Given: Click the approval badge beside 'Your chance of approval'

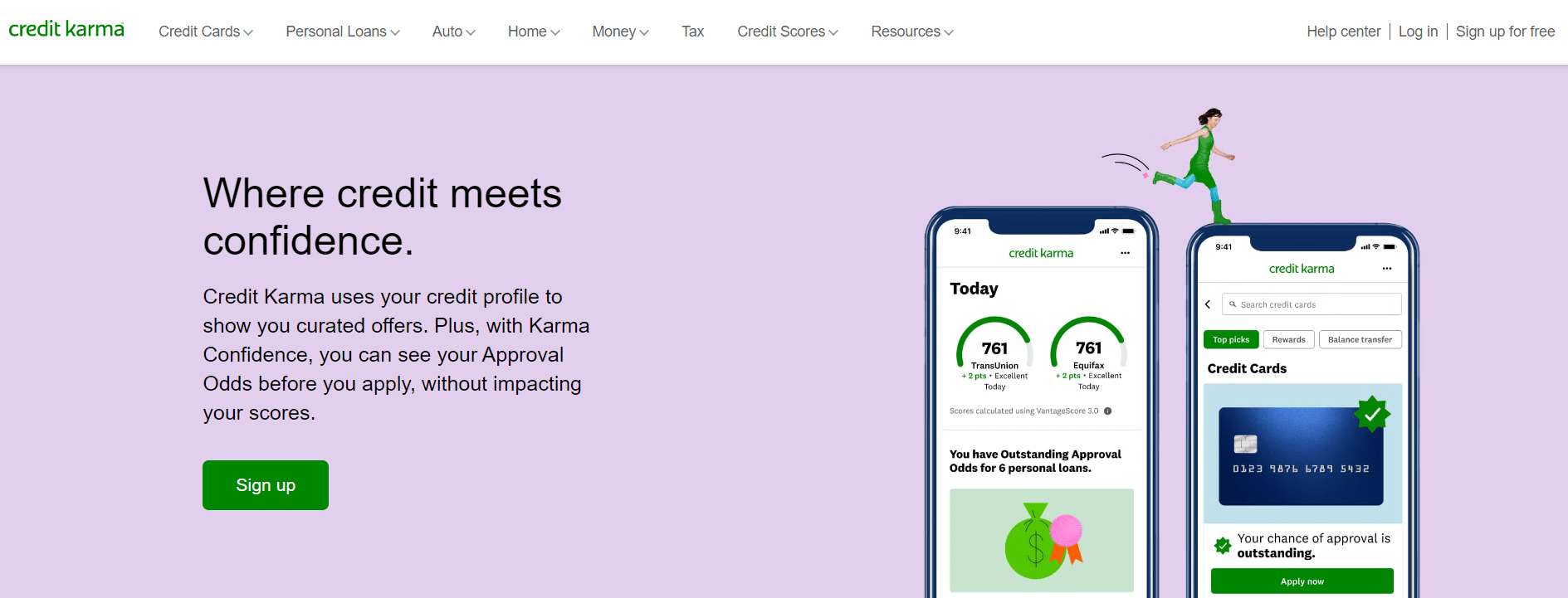Looking at the screenshot, I should point(1223,546).
